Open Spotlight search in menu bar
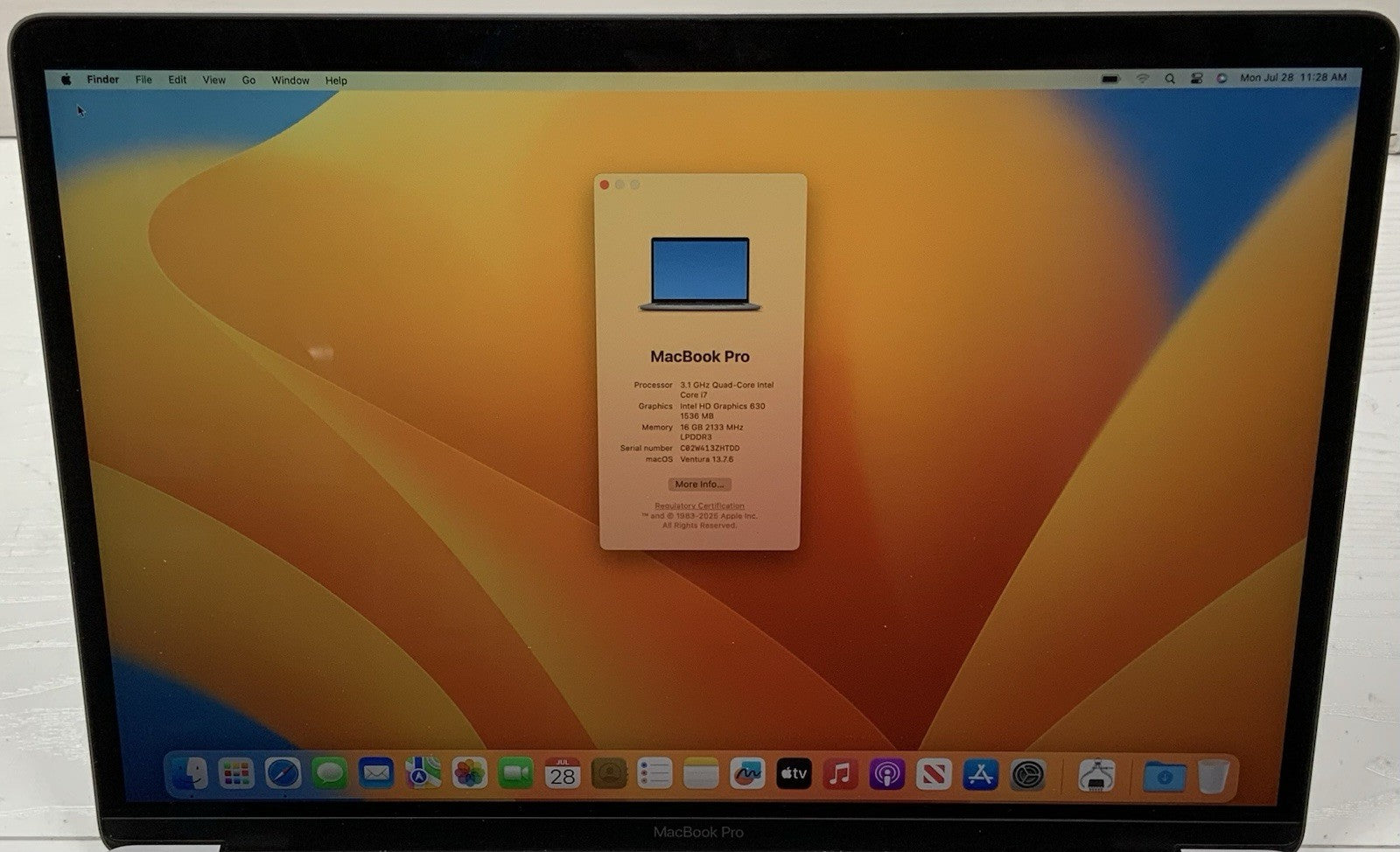Image resolution: width=1400 pixels, height=852 pixels. [1170, 79]
